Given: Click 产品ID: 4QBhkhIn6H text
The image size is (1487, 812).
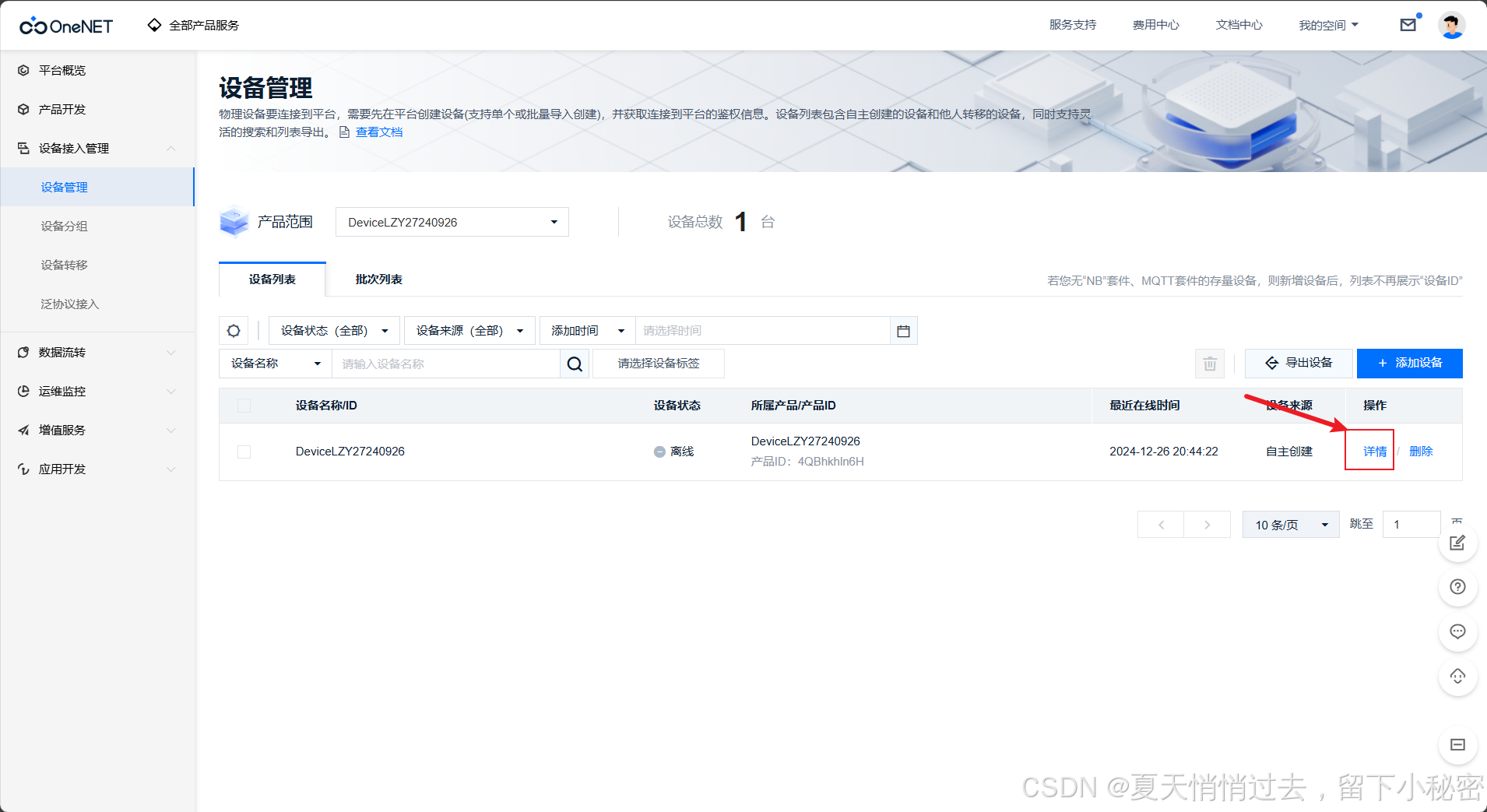Looking at the screenshot, I should pos(807,462).
